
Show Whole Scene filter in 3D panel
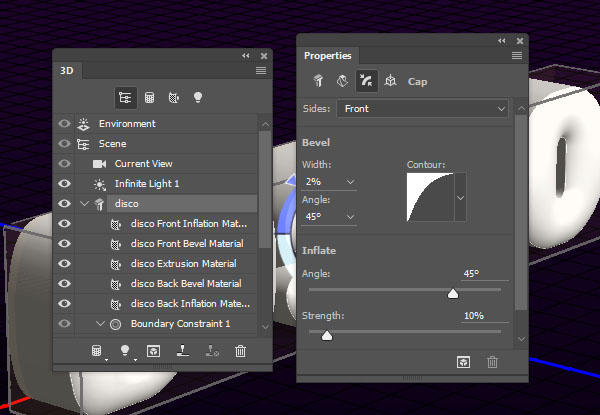point(126,98)
